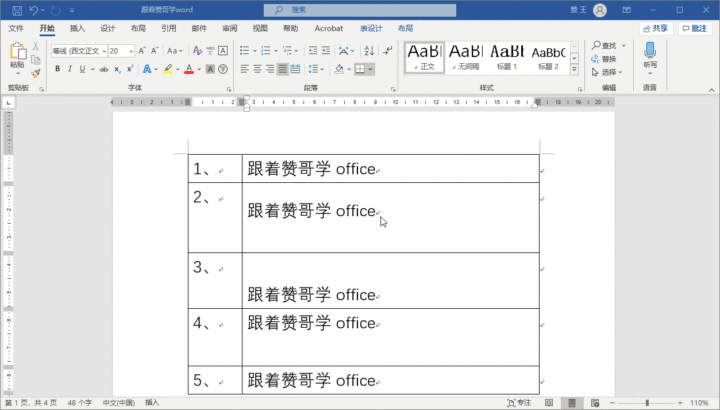Viewport: 720px width, 410px height.
Task: Expand the font color dropdown arrow
Action: click(199, 69)
